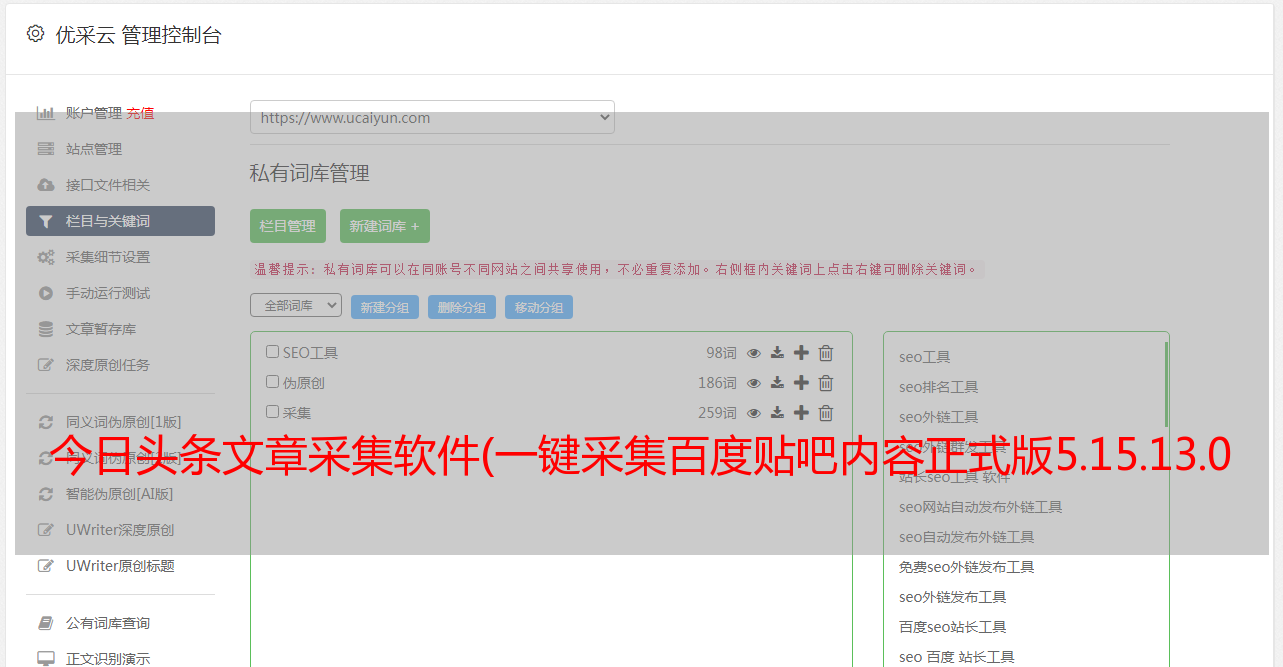Click the edit icon beside 深度原创任务
Viewport: 1283px width, 667px height.
(46, 365)
